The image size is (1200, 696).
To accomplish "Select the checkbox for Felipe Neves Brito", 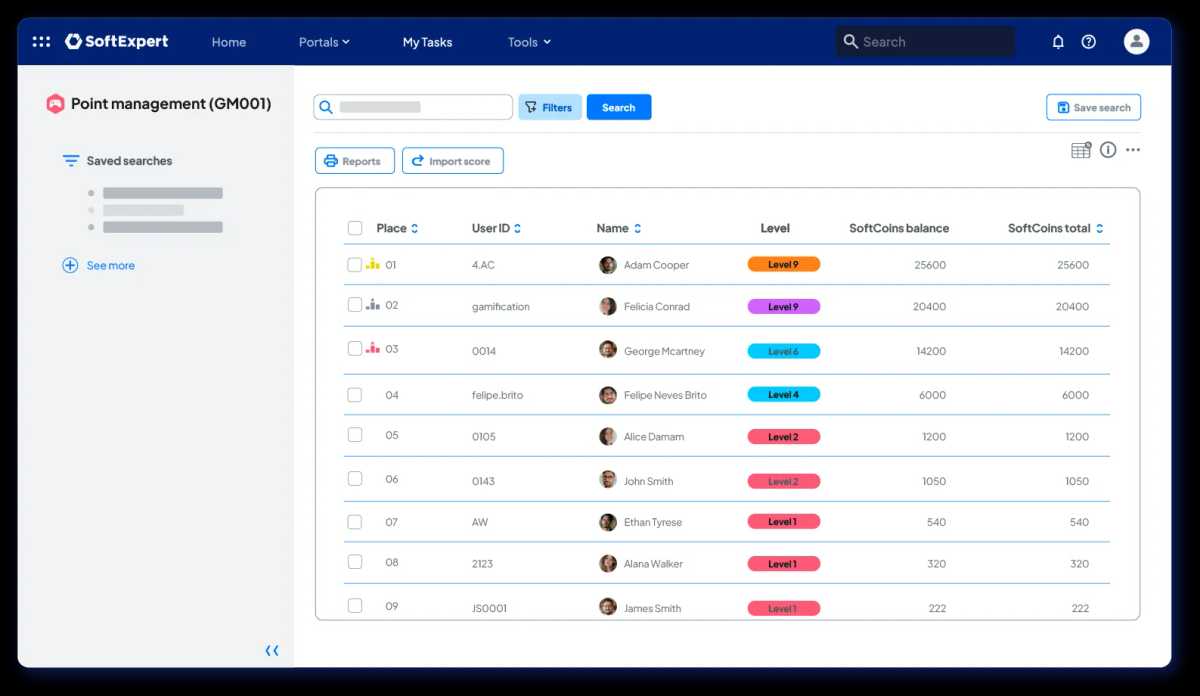I will (x=355, y=395).
